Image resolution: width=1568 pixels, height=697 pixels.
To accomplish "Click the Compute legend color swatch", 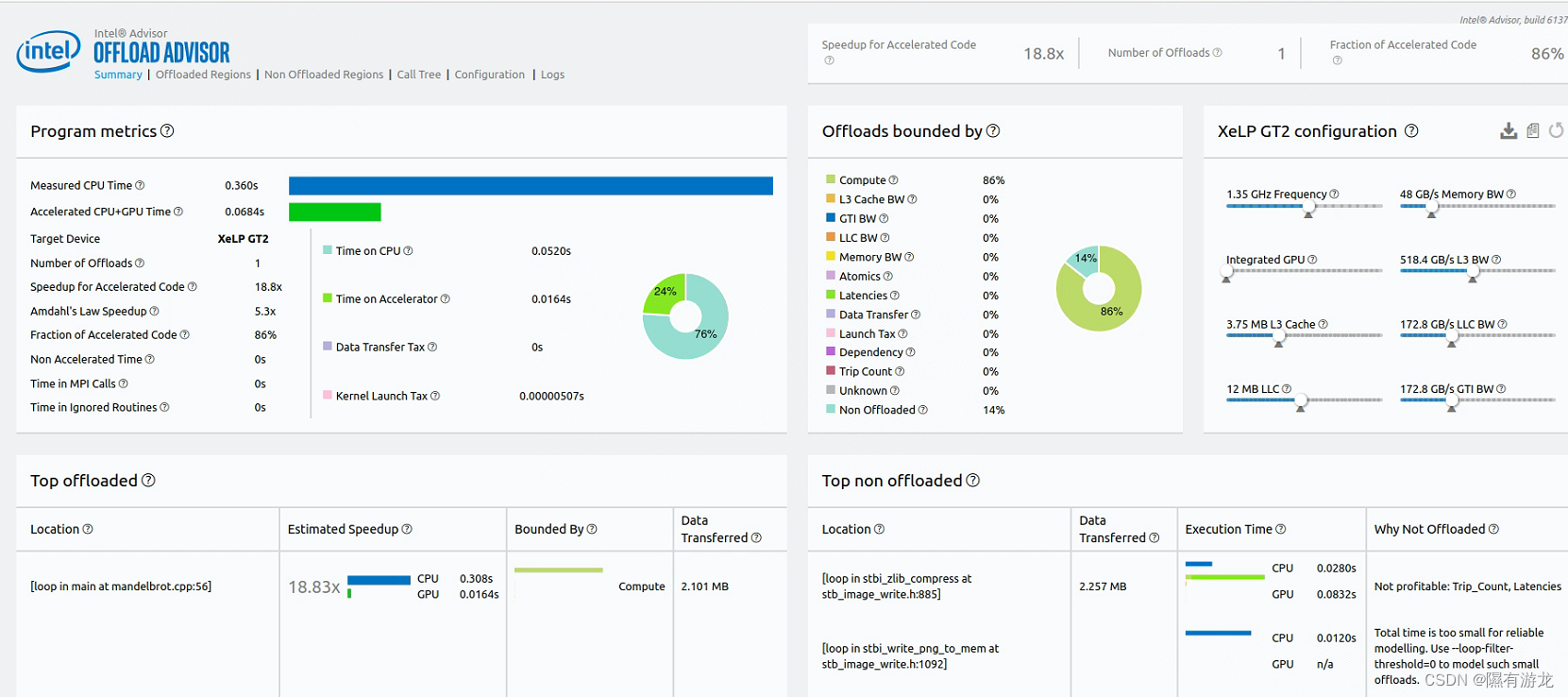I will tap(831, 179).
